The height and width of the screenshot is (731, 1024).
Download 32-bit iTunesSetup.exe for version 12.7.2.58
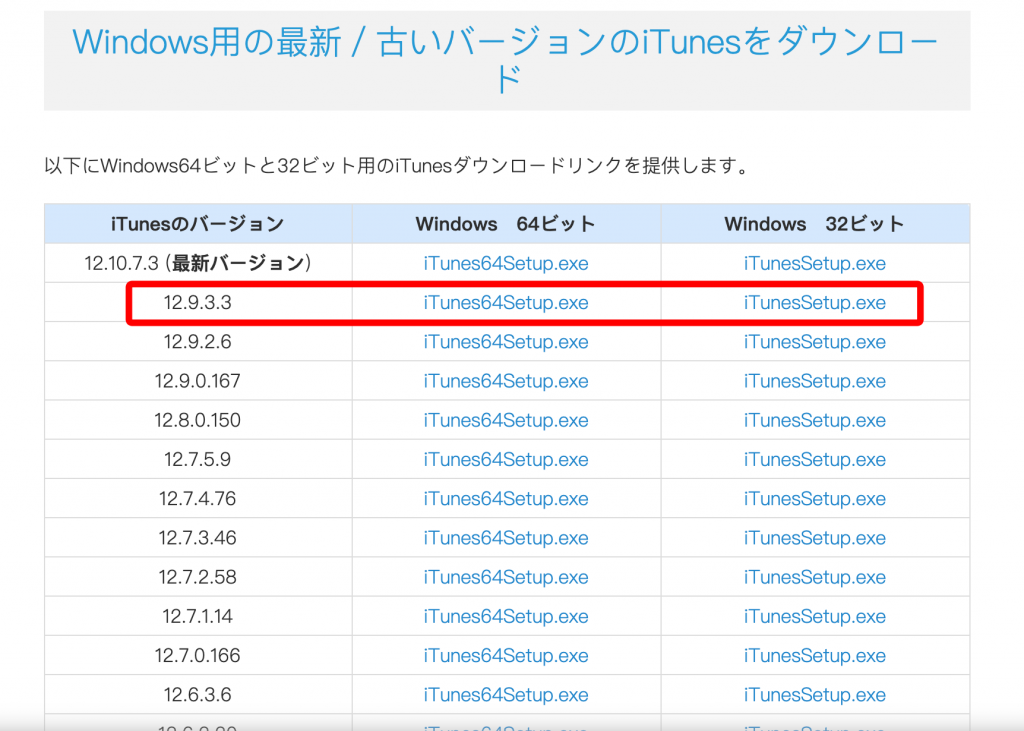coord(814,577)
